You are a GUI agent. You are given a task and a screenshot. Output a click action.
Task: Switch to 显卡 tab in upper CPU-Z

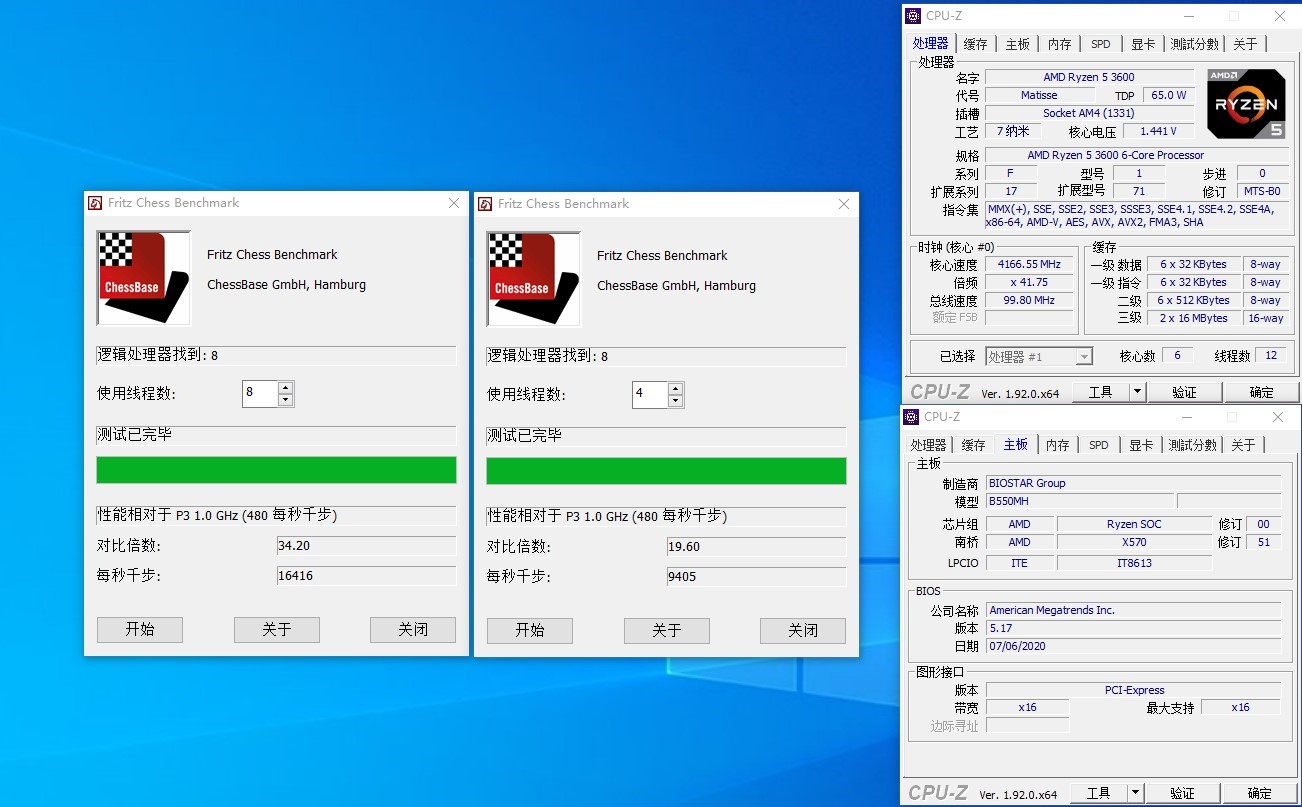[1143, 44]
